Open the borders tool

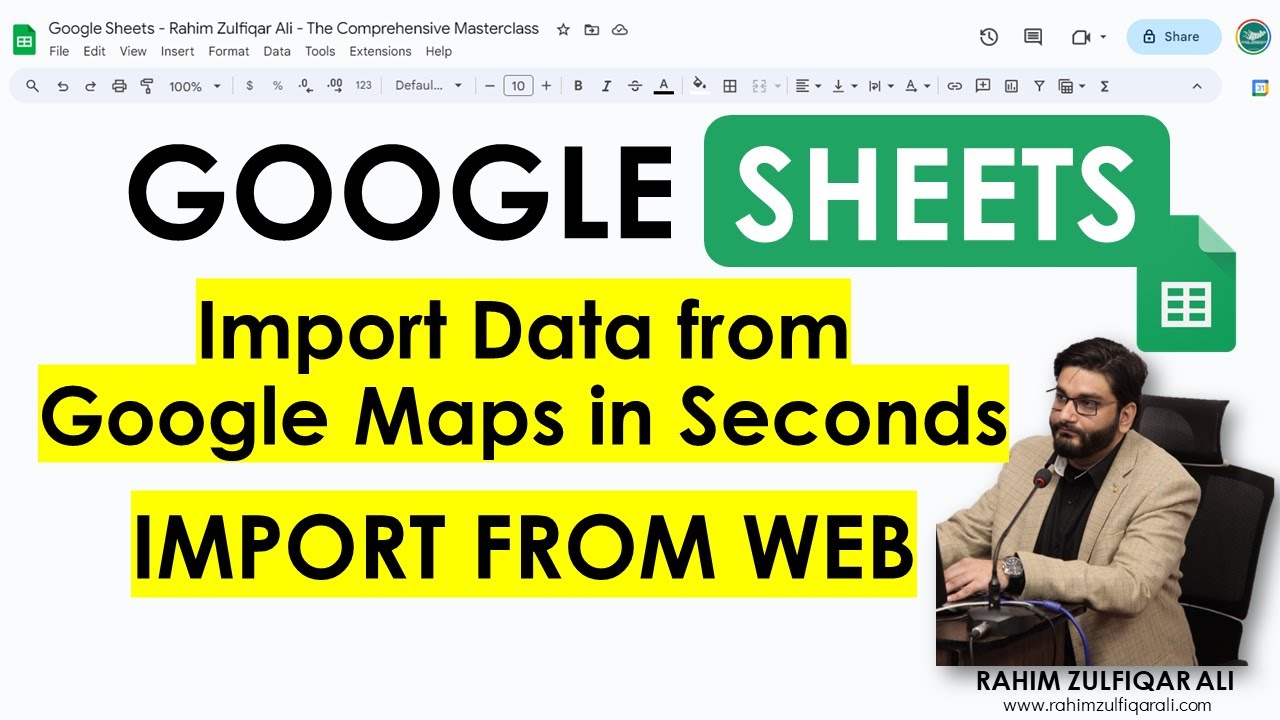(730, 86)
